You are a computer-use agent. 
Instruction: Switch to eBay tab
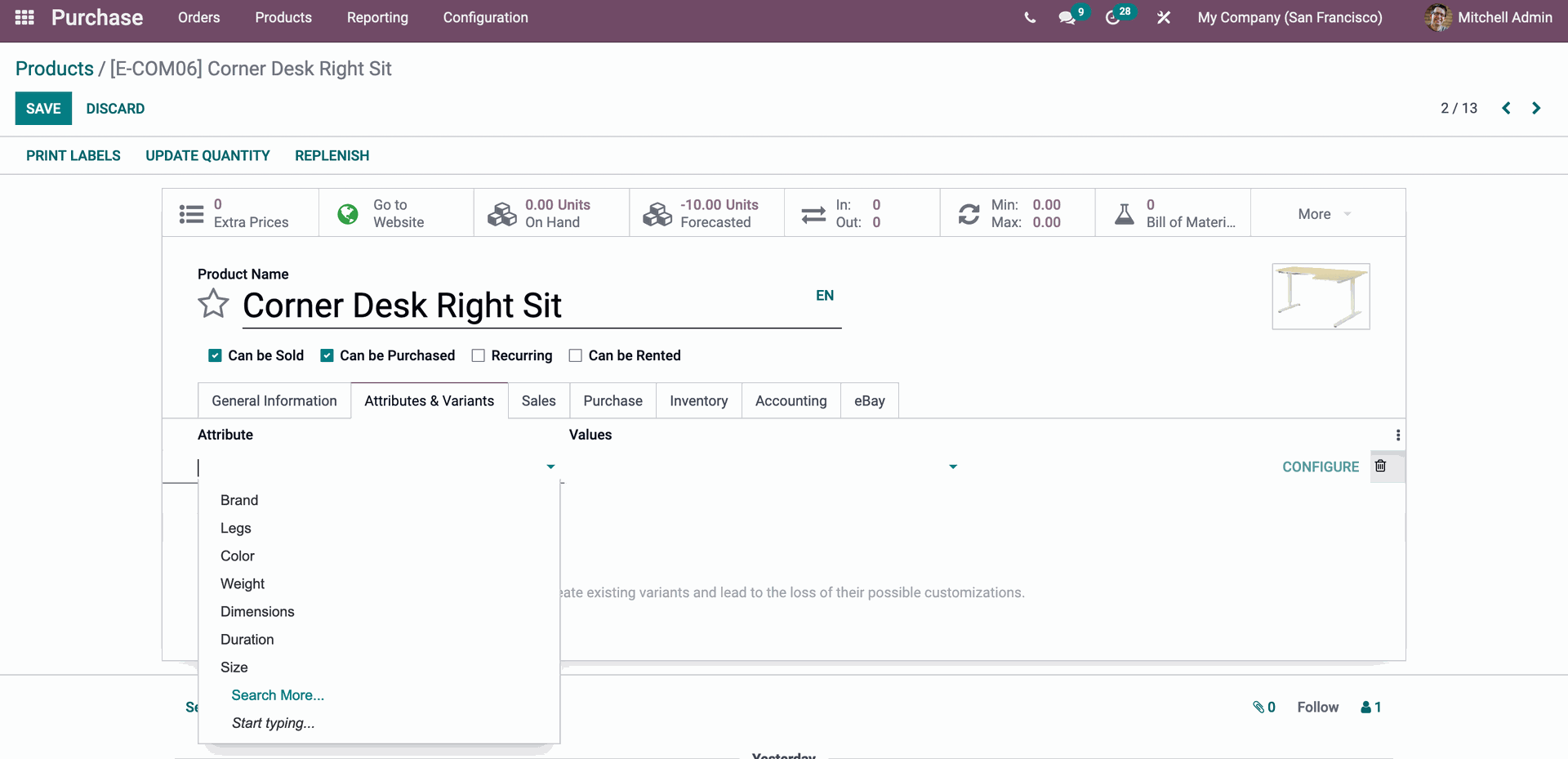click(870, 400)
